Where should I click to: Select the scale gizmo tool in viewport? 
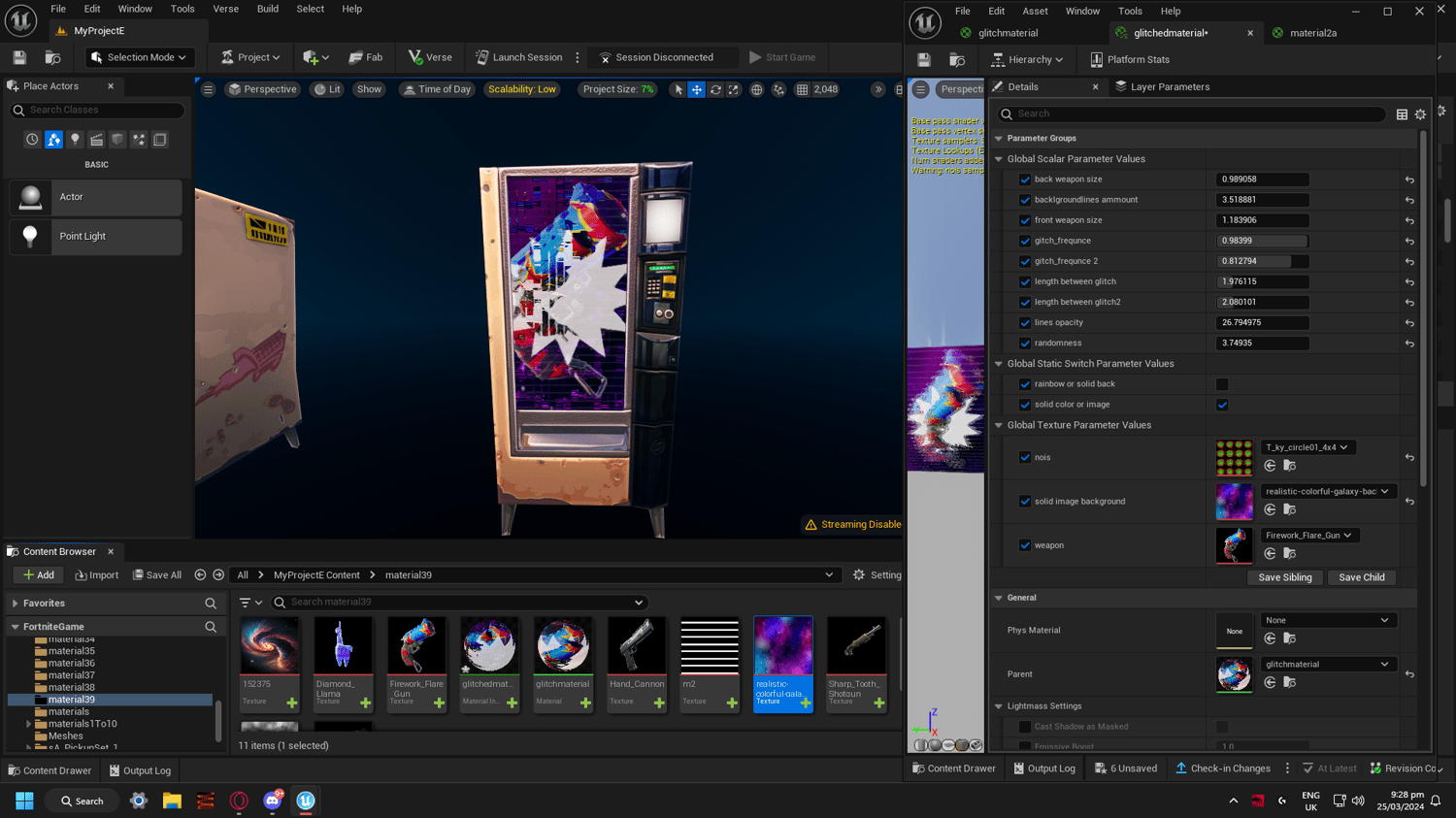tap(734, 89)
